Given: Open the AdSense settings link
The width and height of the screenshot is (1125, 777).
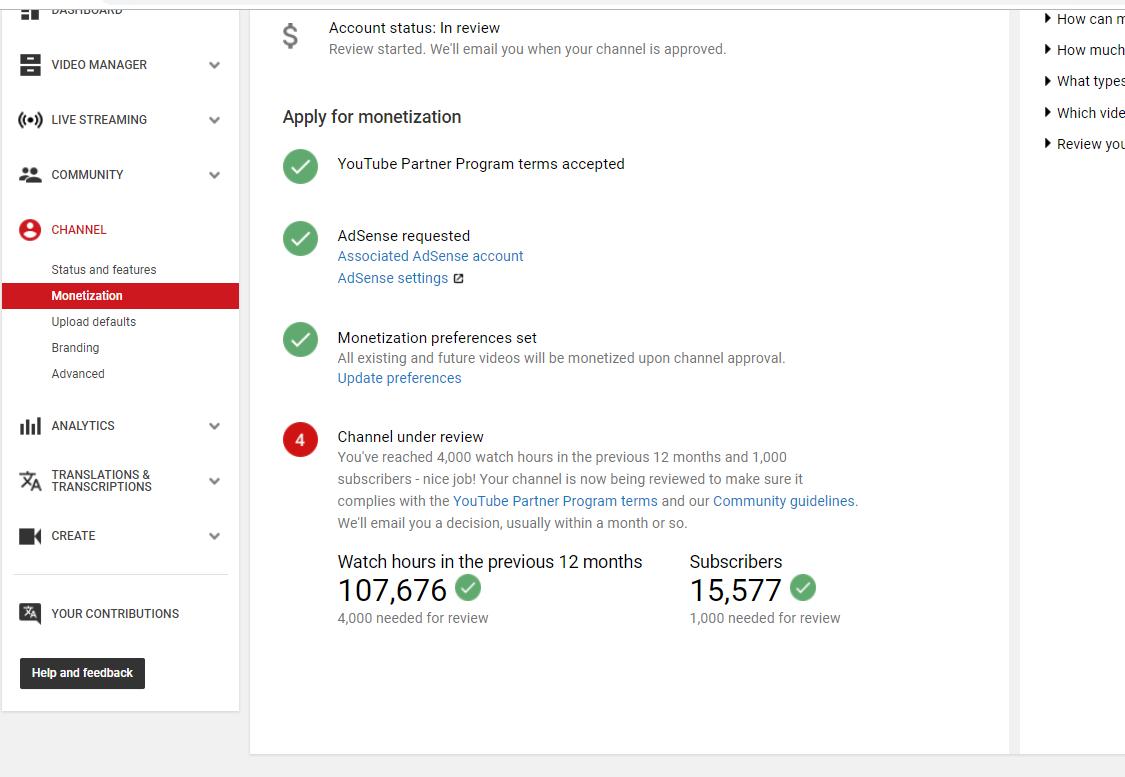Looking at the screenshot, I should pyautogui.click(x=392, y=278).
